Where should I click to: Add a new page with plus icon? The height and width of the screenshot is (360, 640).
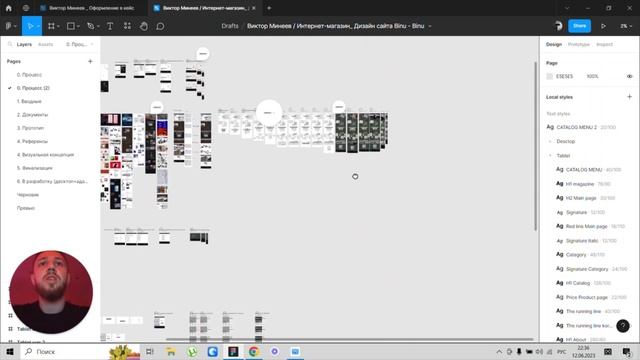coord(90,61)
